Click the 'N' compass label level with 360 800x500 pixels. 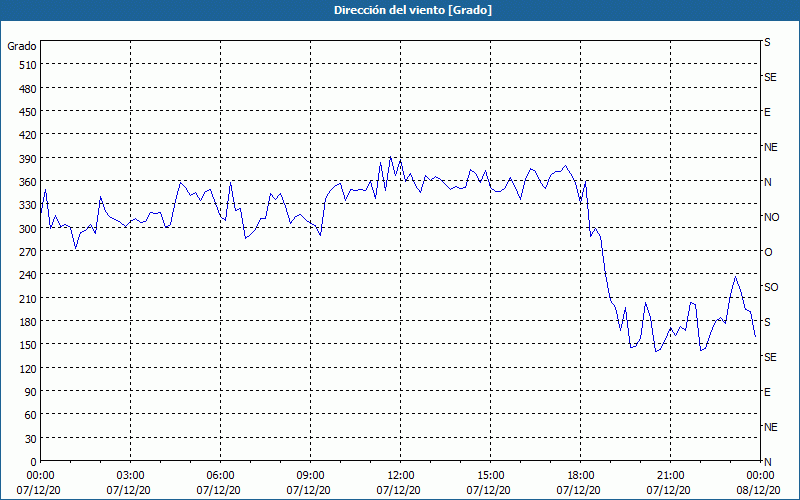tap(767, 182)
